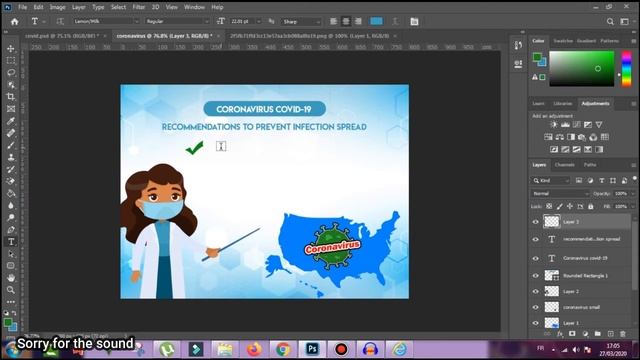Screen dimensions: 640x360
Task: Open the font style Regular dropdown
Action: [177, 21]
